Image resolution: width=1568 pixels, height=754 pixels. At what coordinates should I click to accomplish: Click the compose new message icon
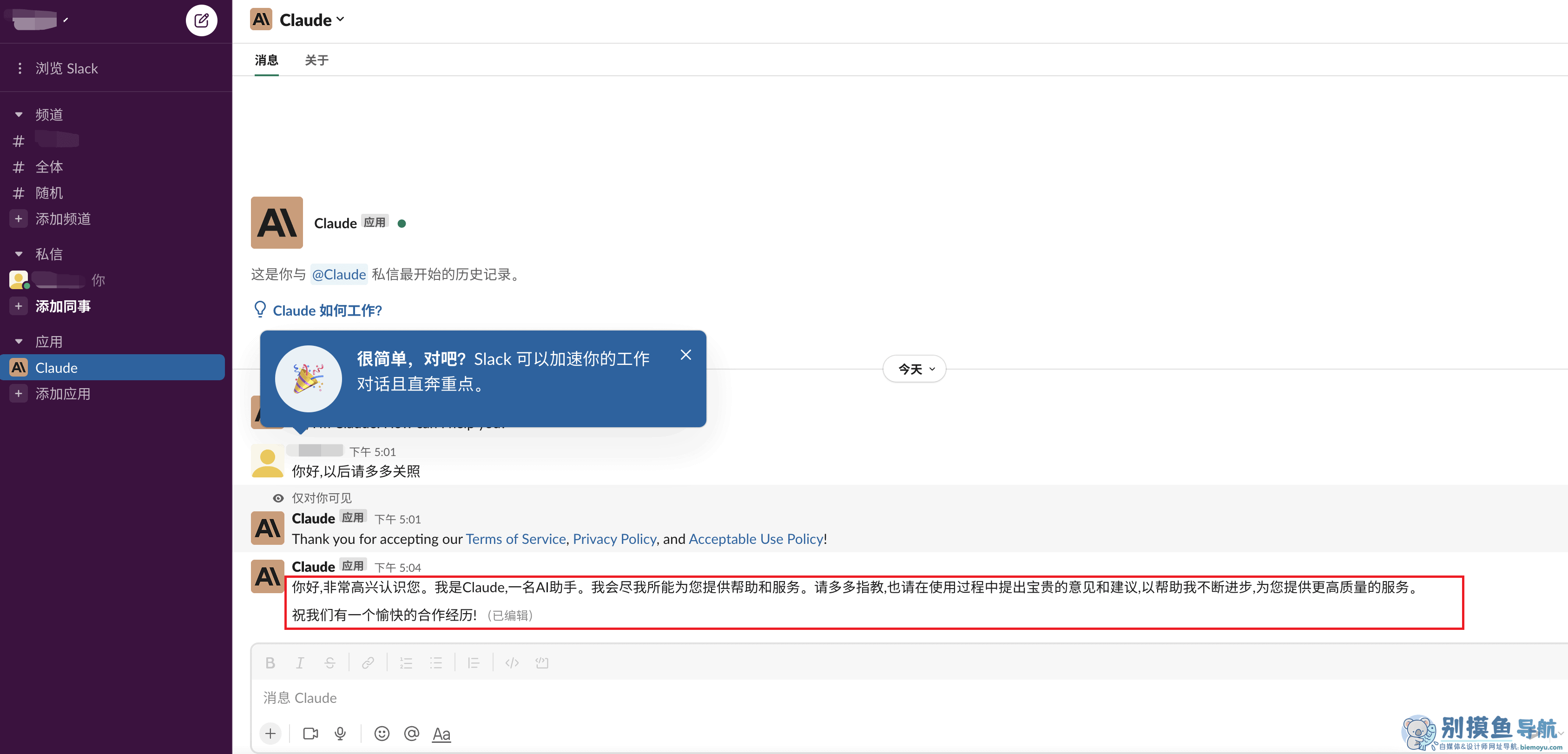point(202,21)
